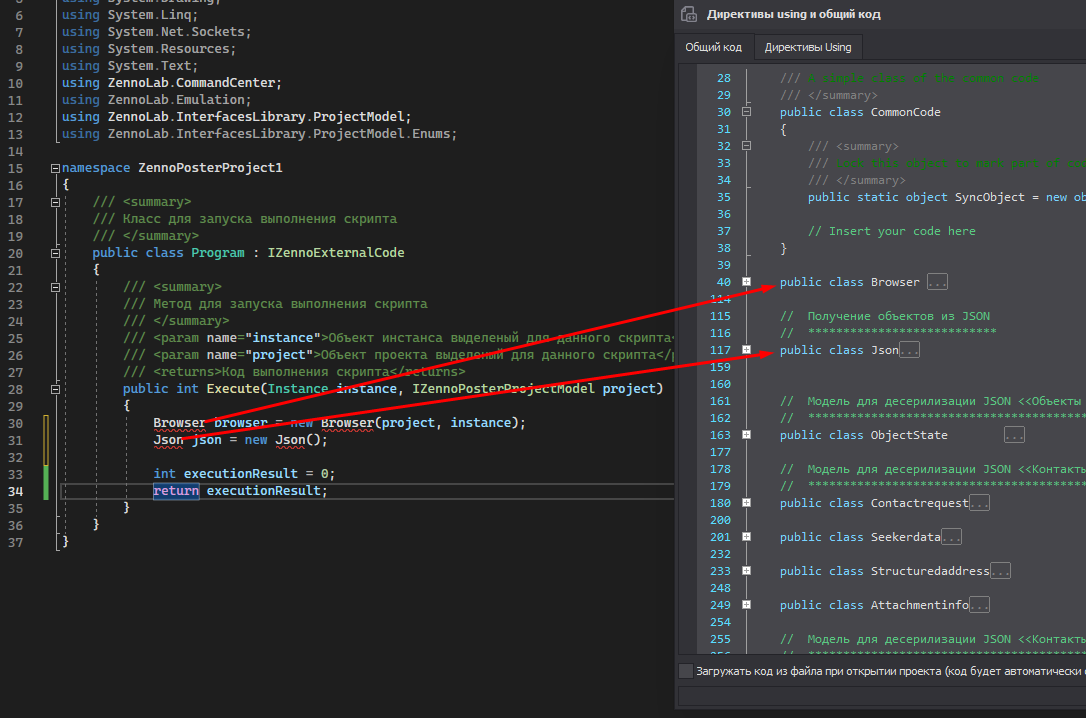Click line number 117 in common code editor
Image resolution: width=1086 pixels, height=718 pixels.
[x=720, y=350]
